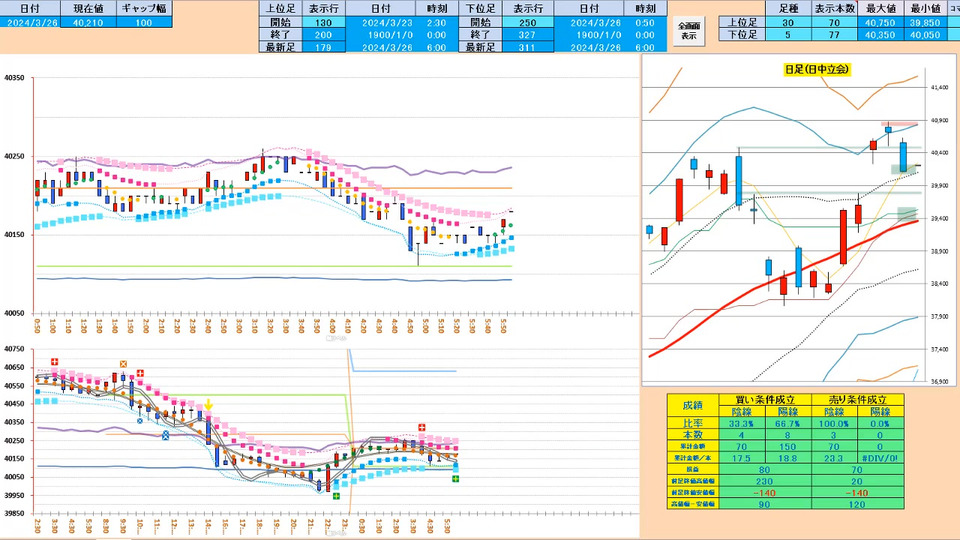Select the 比率 cell showing 0.0%
The height and width of the screenshot is (540, 960).
point(880,423)
